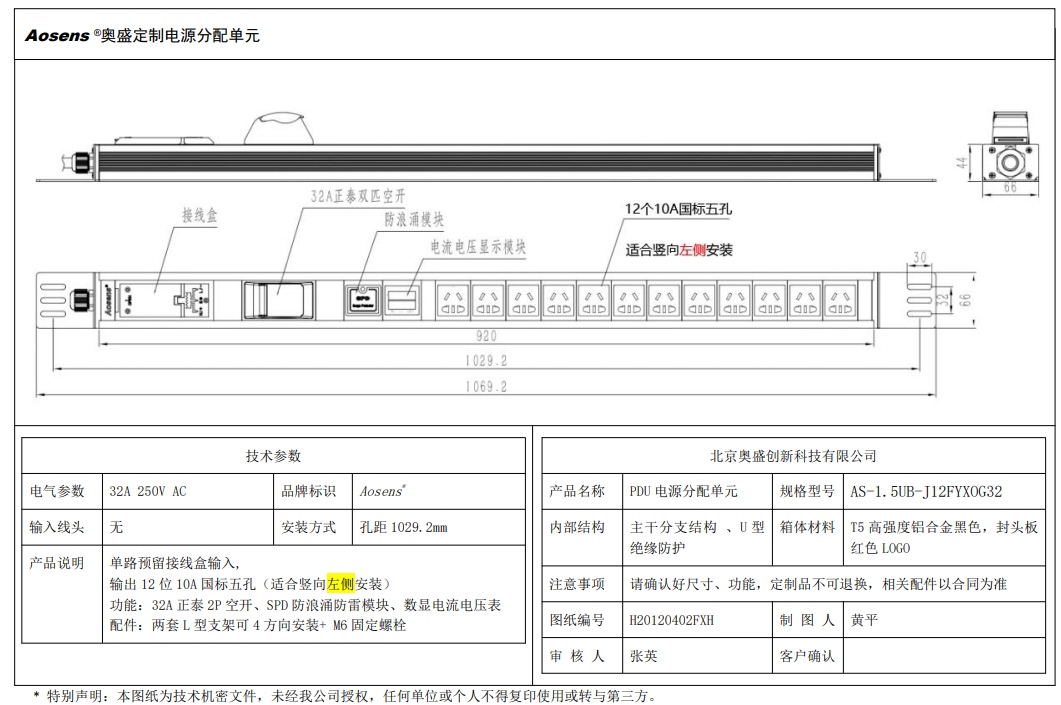Click the line 单路预留接线盒输入
The width and height of the screenshot is (1061, 705).
pos(175,563)
